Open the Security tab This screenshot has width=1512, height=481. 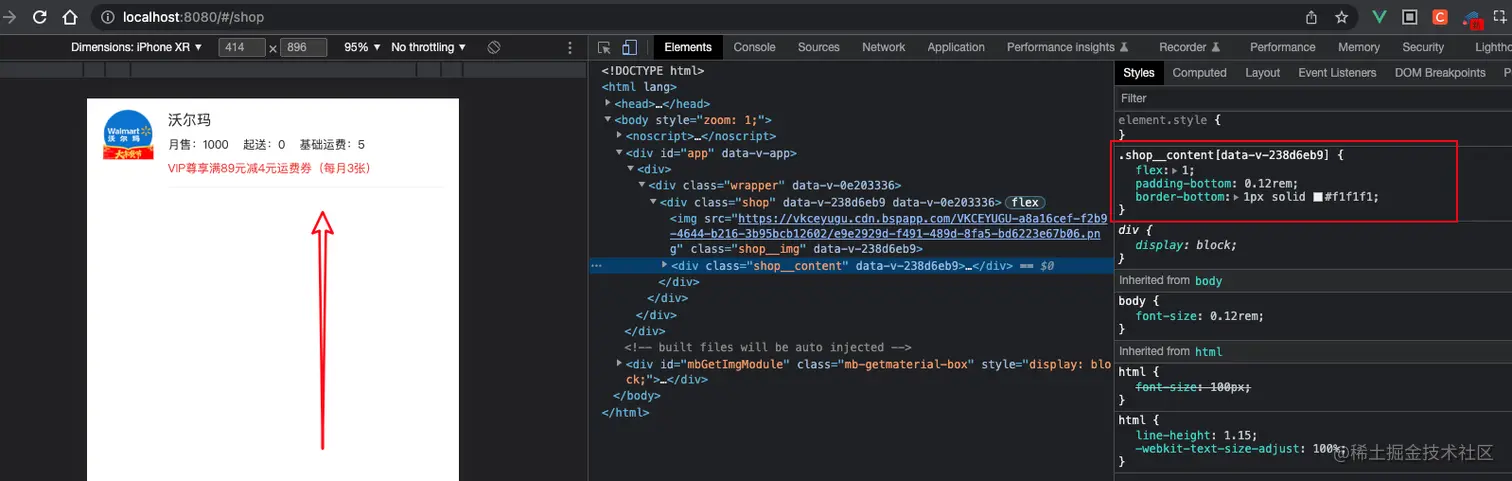[x=1422, y=47]
